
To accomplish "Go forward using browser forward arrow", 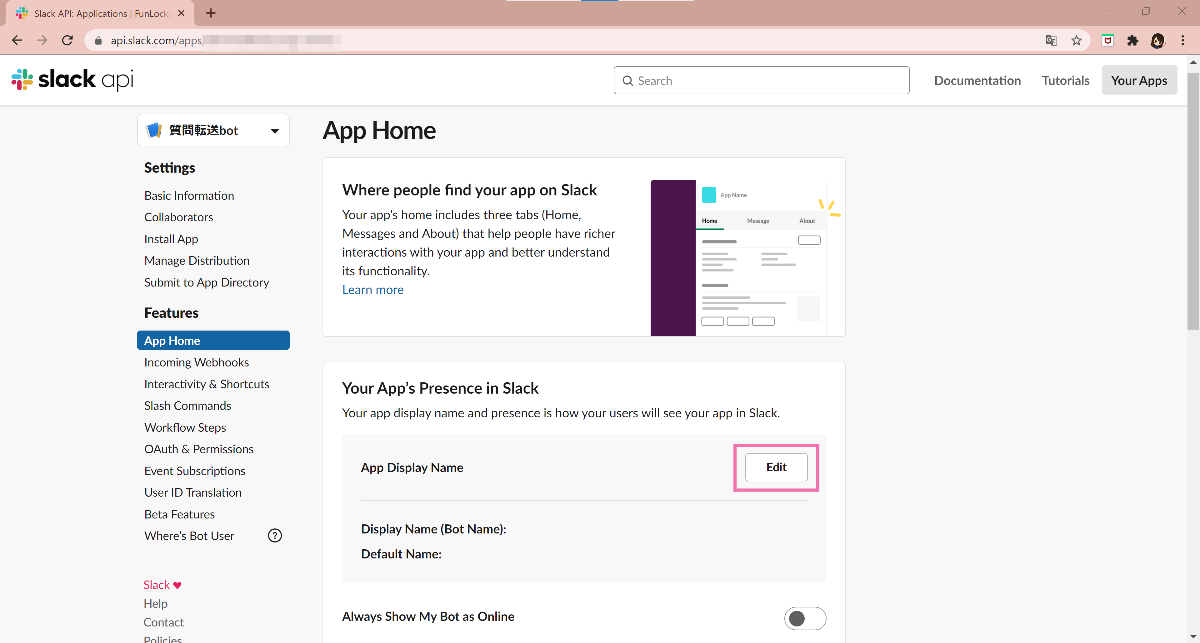I will 42,40.
